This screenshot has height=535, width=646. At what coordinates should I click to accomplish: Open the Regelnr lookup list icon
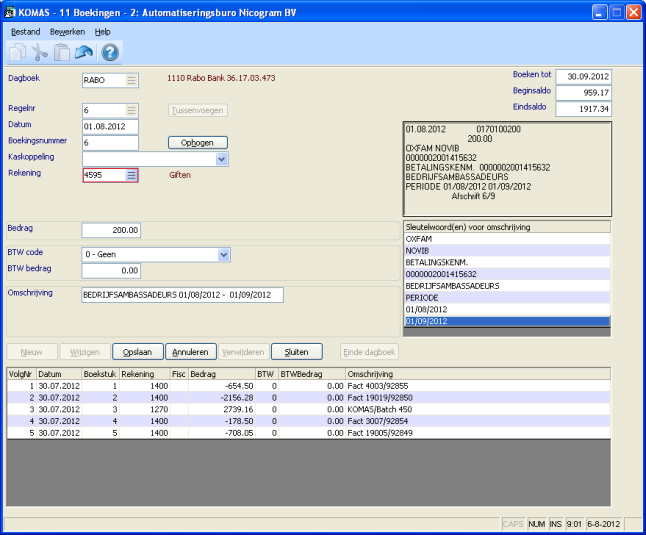(x=131, y=110)
